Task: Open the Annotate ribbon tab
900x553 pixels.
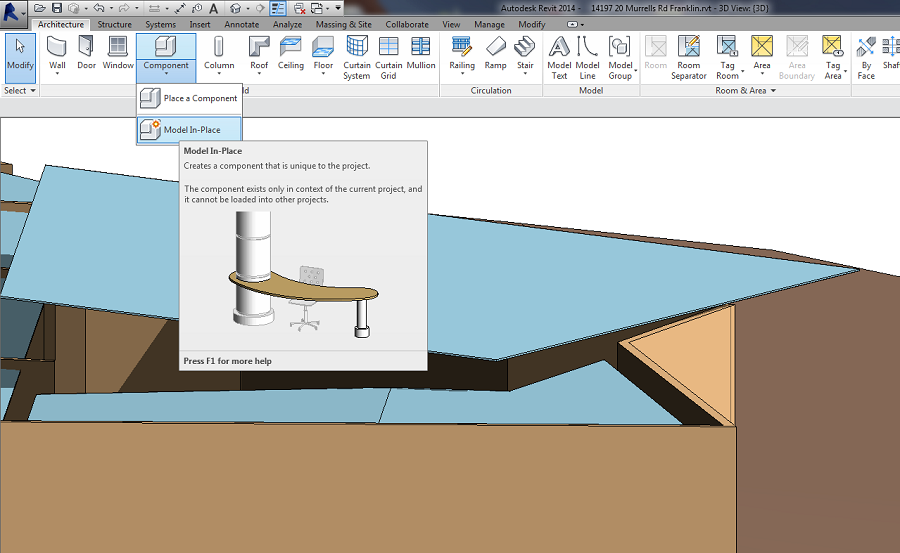Action: (242, 24)
